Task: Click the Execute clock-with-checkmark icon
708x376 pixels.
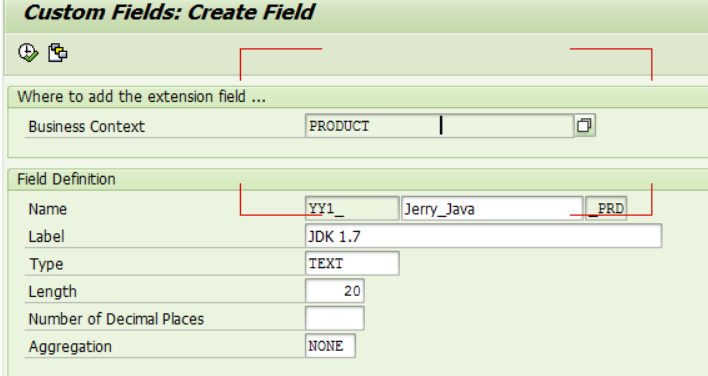Action: coord(28,53)
